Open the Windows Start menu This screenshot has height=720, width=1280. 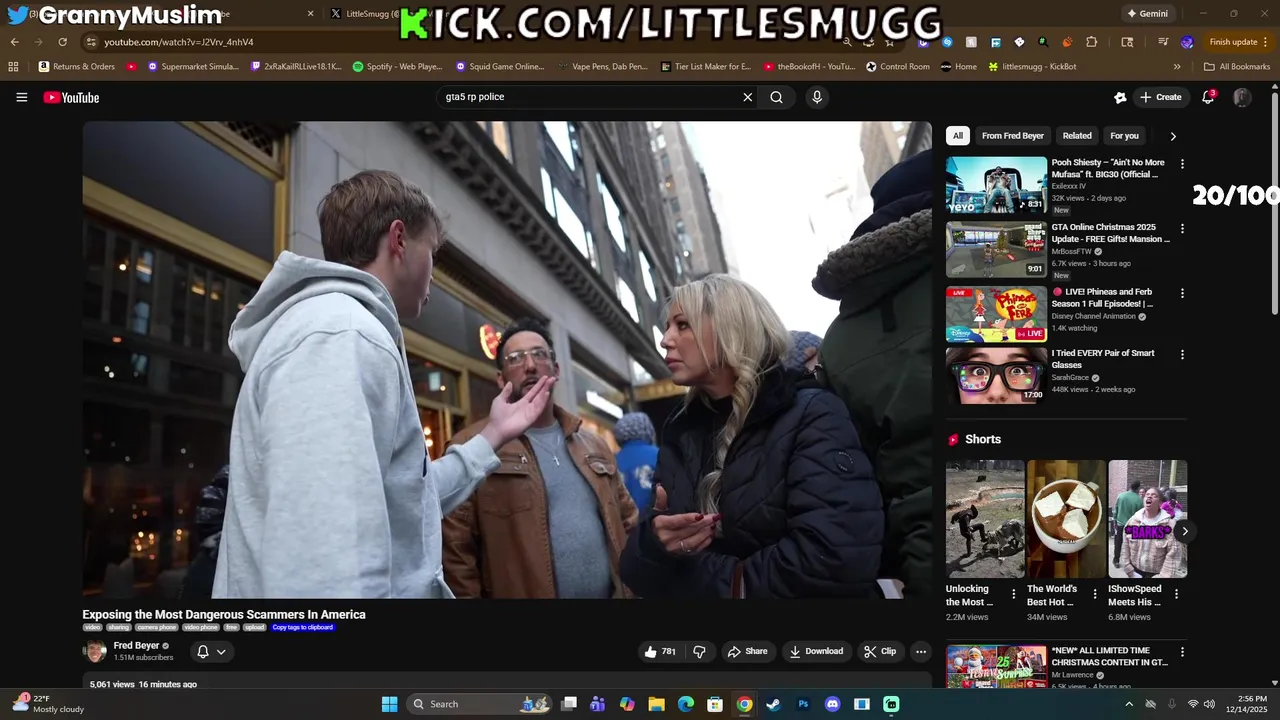pyautogui.click(x=389, y=704)
